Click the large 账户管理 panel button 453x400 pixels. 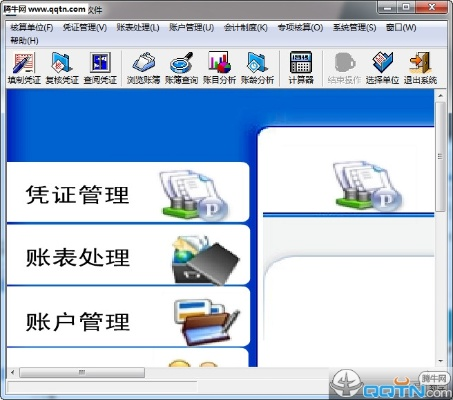pyautogui.click(x=128, y=317)
